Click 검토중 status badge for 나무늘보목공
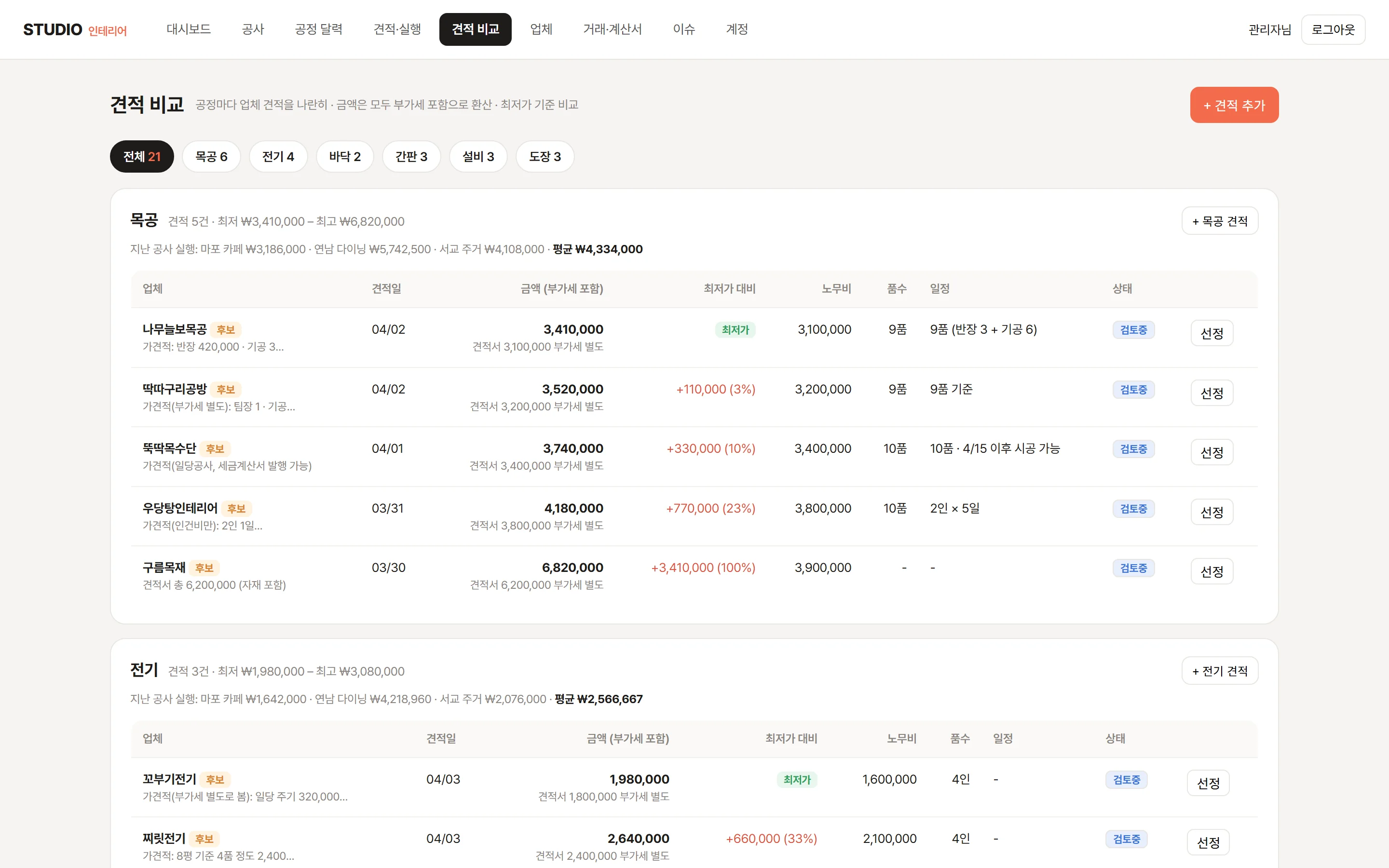This screenshot has height=868, width=1389. (1133, 330)
